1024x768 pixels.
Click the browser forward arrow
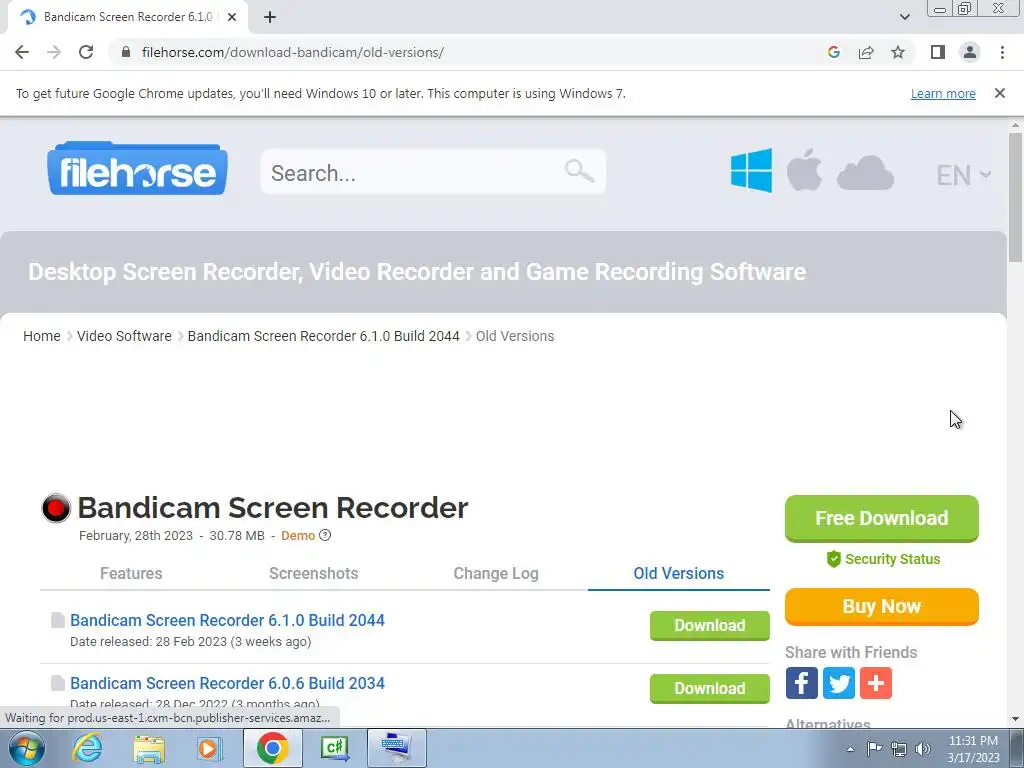(54, 52)
